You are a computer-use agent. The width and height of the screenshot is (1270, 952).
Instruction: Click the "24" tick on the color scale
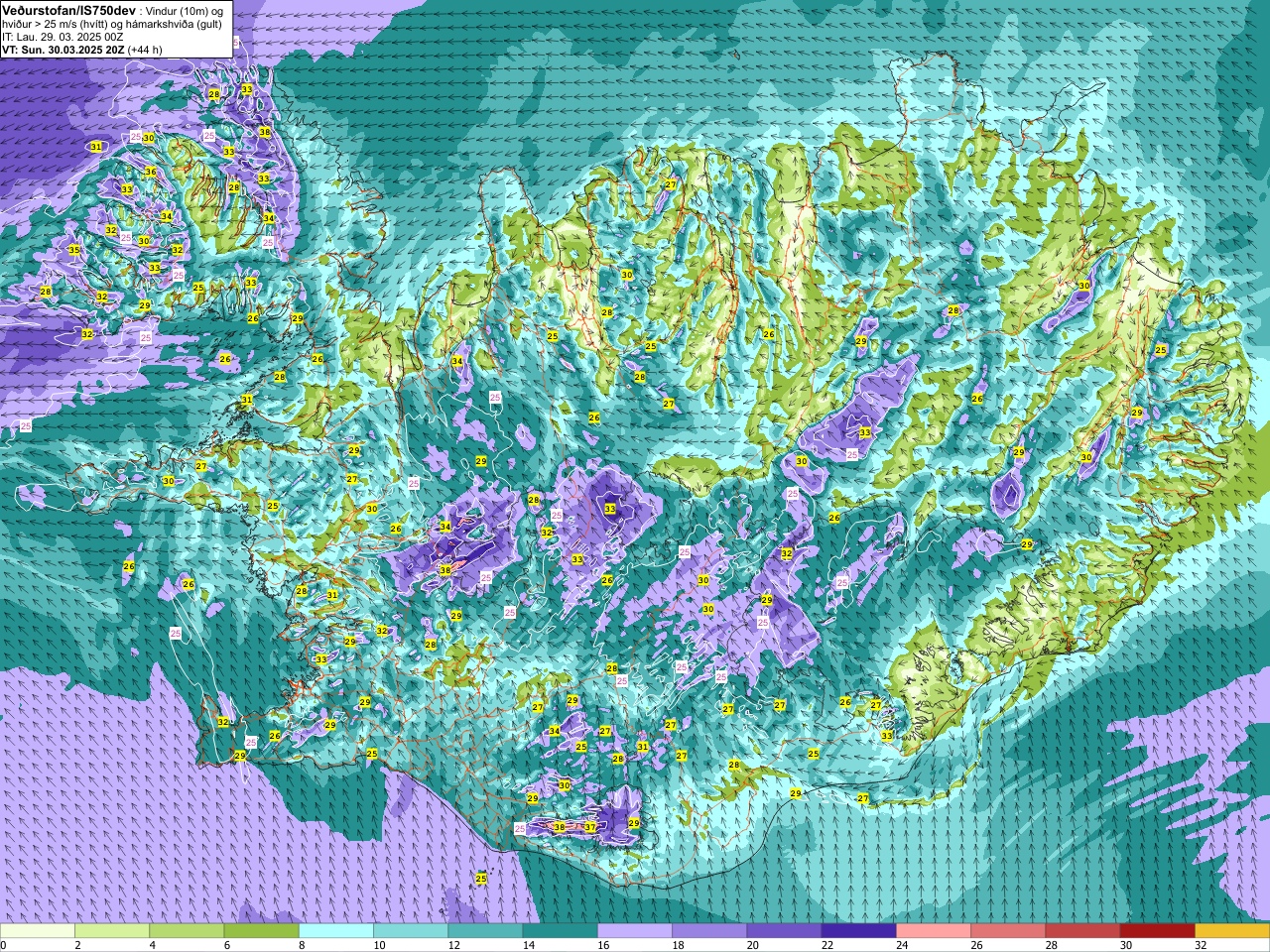pos(901,945)
